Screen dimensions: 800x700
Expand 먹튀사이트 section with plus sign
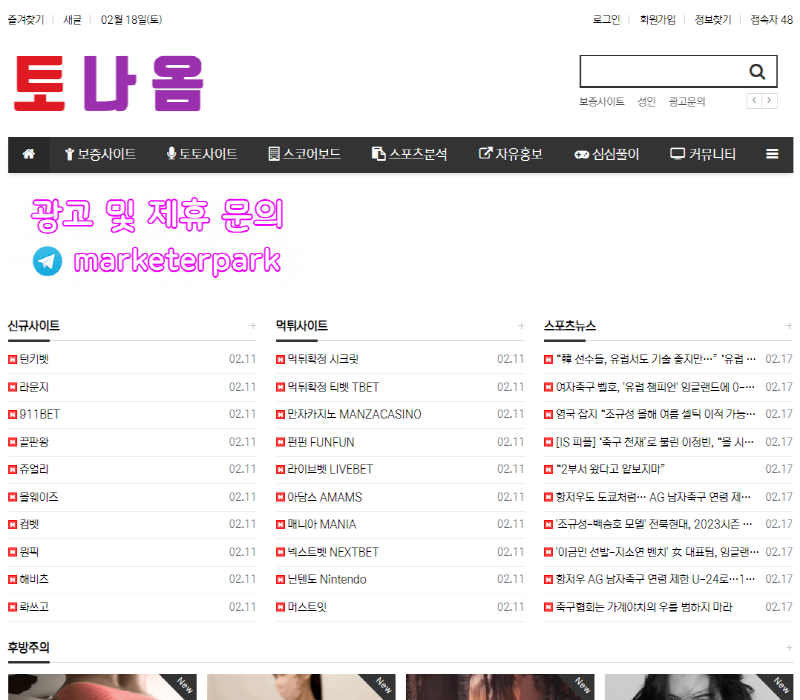521,326
